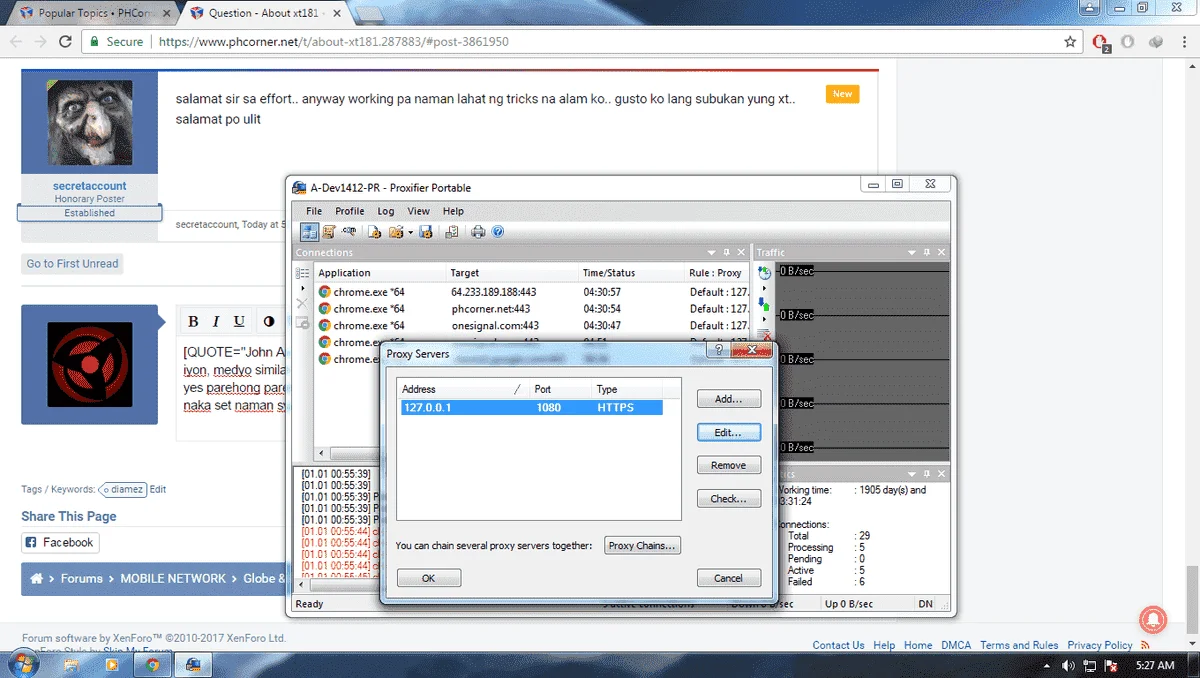Viewport: 1200px width, 678px height.
Task: Select the 127.0.0.1 proxy server row
Action: 530,407
